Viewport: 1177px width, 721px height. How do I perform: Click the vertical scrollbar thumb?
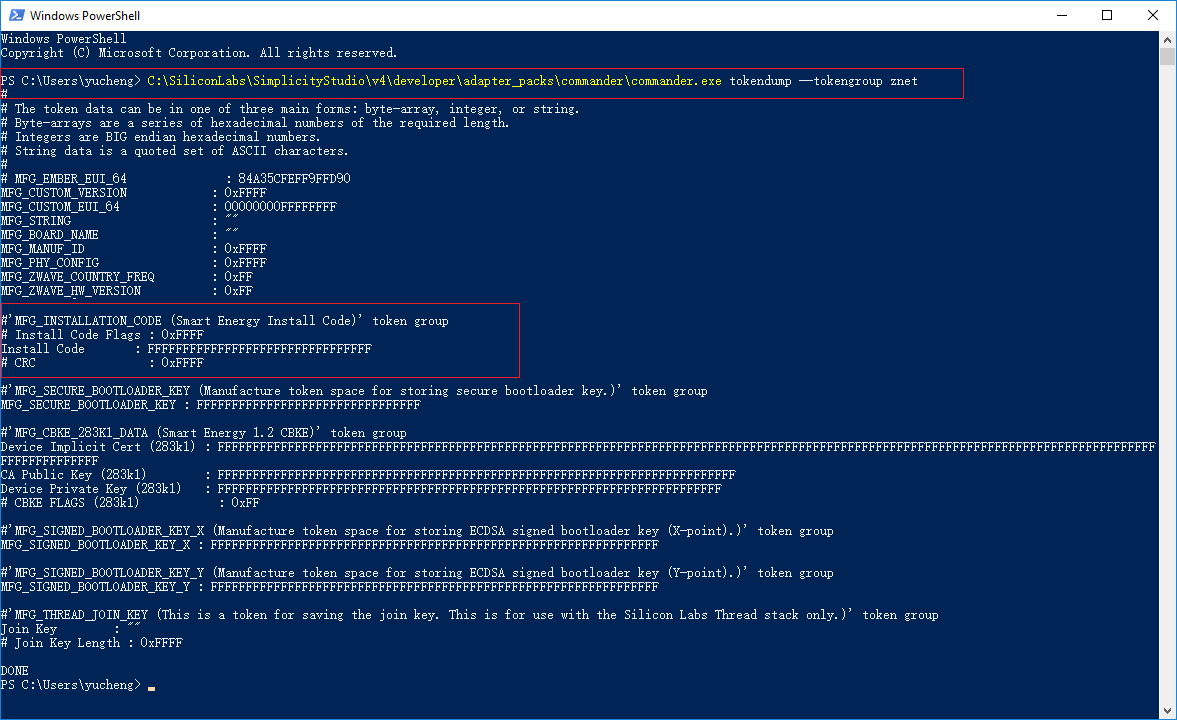point(1167,57)
